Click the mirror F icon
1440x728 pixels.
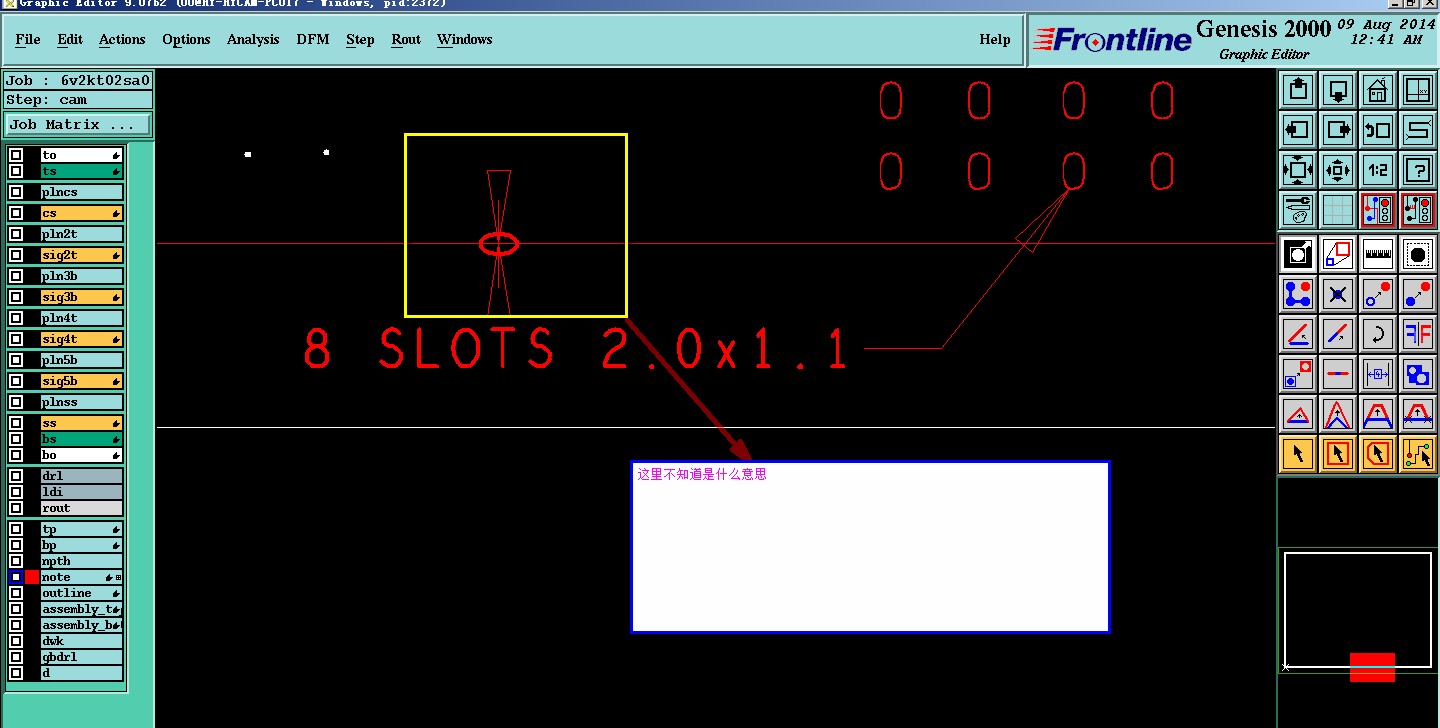1418,334
